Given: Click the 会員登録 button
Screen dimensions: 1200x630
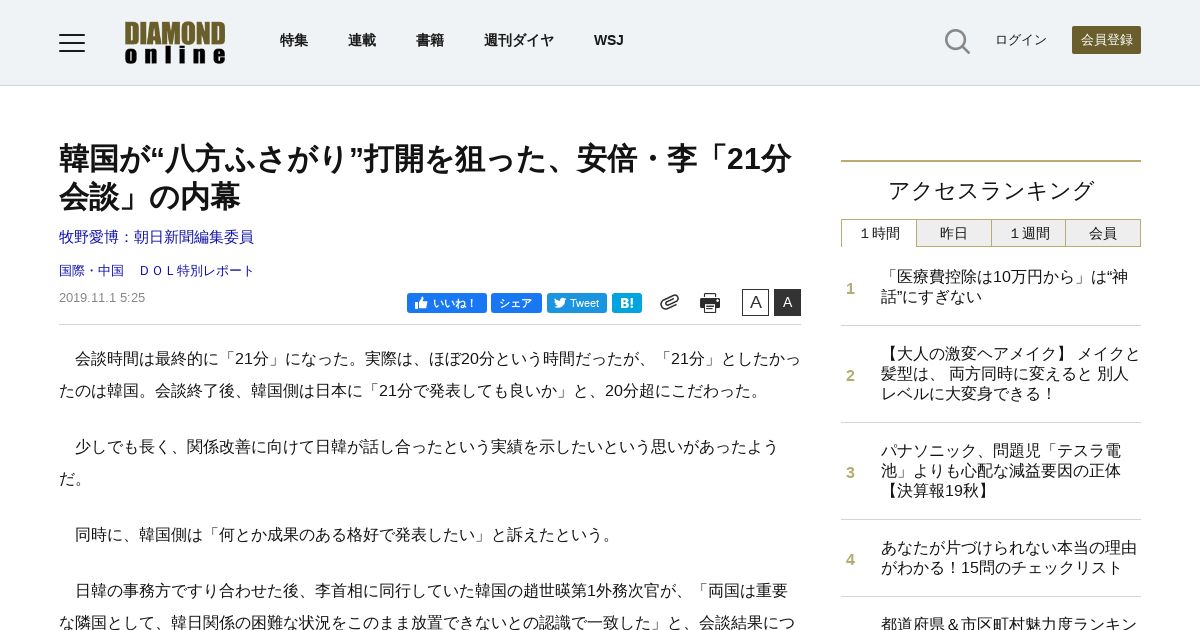Looking at the screenshot, I should point(1106,40).
